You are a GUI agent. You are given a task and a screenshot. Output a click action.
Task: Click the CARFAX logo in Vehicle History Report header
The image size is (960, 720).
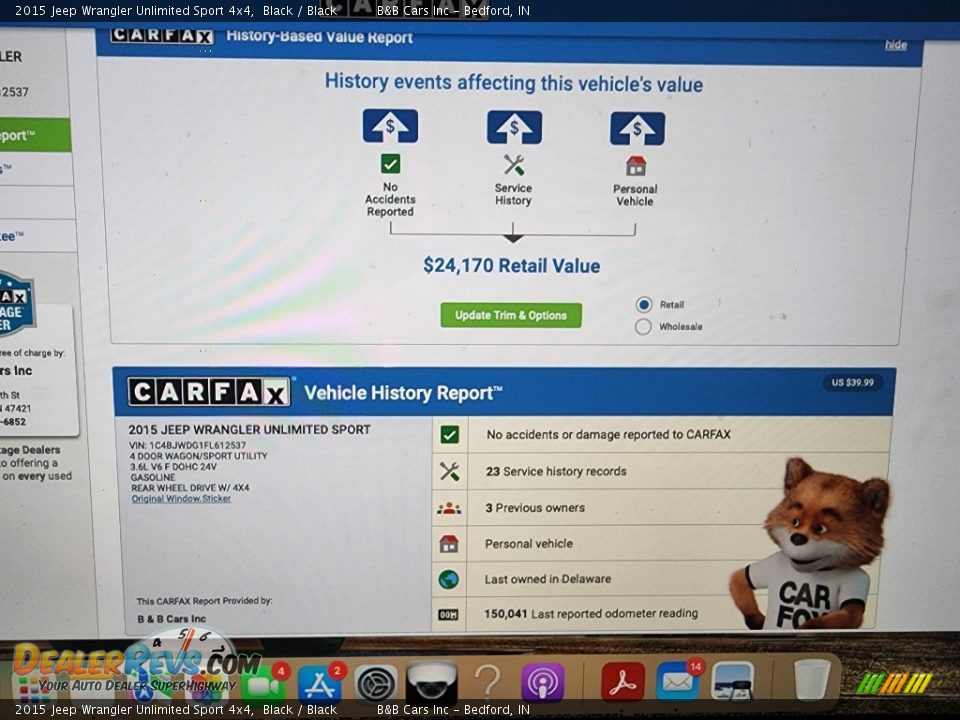click(x=209, y=392)
